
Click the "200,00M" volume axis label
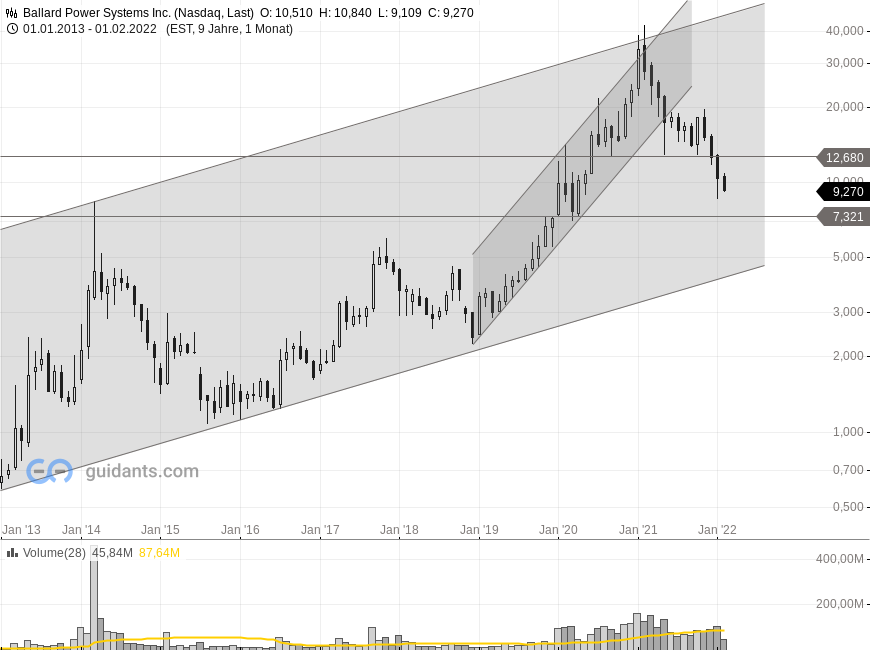pyautogui.click(x=839, y=604)
